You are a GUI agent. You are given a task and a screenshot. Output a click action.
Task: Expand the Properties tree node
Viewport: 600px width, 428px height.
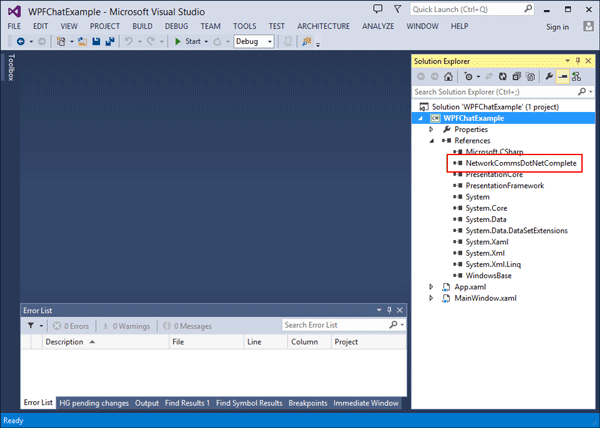(x=431, y=129)
